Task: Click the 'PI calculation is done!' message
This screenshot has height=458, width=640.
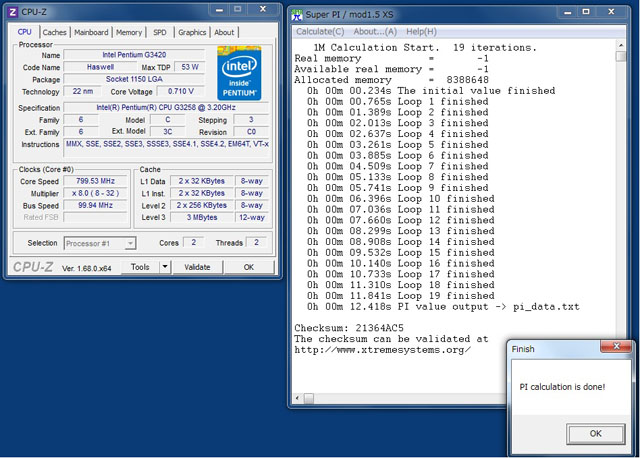Action: pos(562,387)
